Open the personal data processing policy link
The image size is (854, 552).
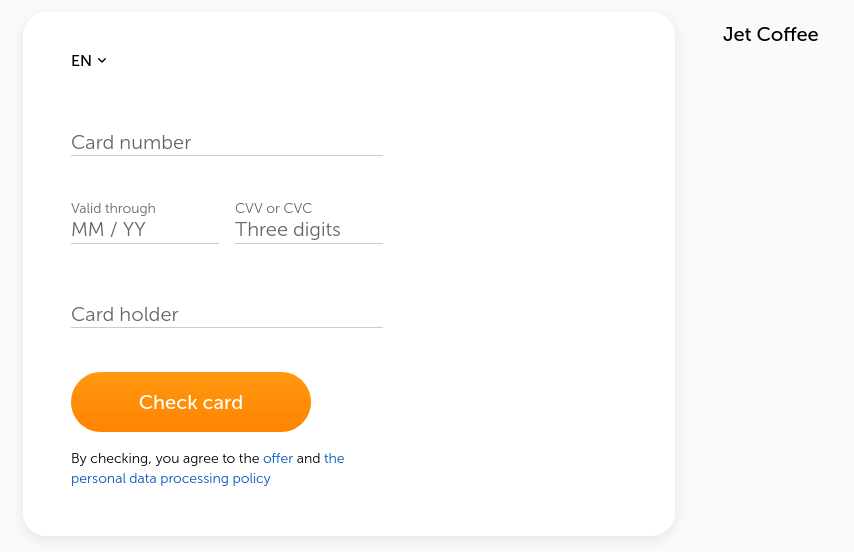(x=170, y=479)
